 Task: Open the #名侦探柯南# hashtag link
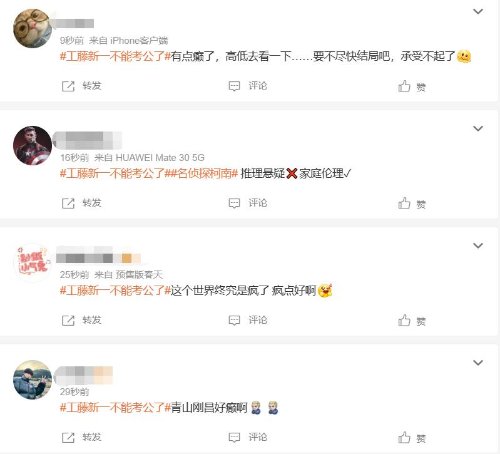coord(204,173)
